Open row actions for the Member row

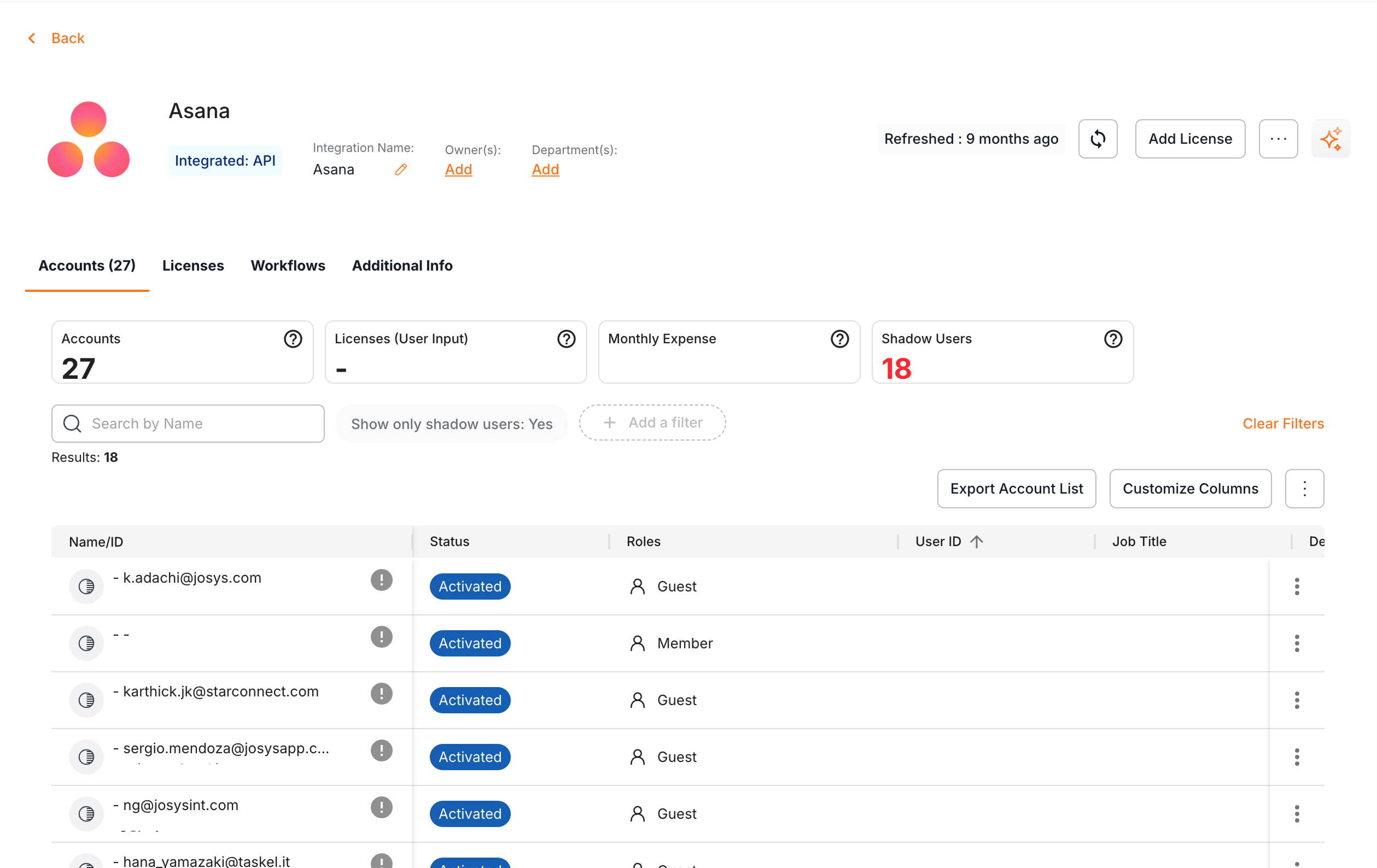point(1297,643)
